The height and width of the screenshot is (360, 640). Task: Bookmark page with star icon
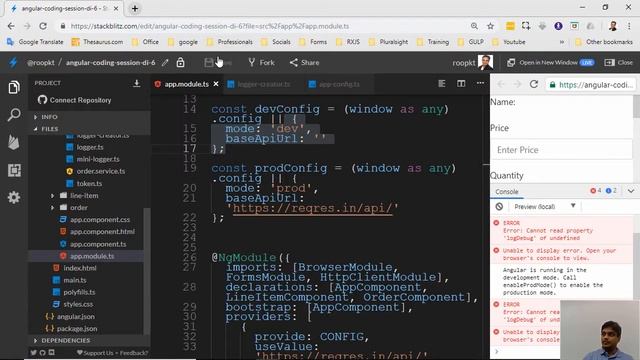(491, 26)
